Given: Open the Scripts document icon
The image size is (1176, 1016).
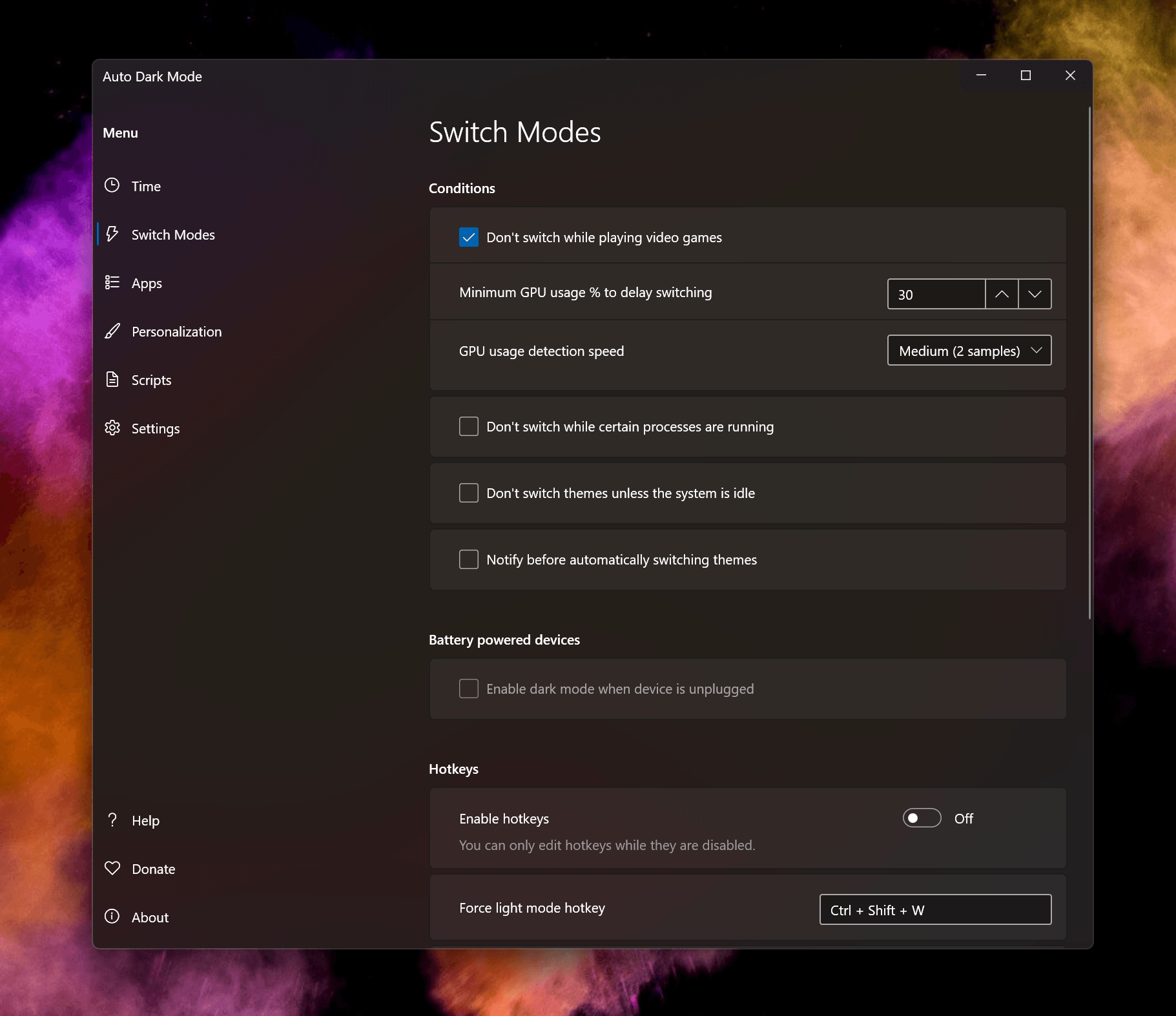Looking at the screenshot, I should [x=112, y=379].
